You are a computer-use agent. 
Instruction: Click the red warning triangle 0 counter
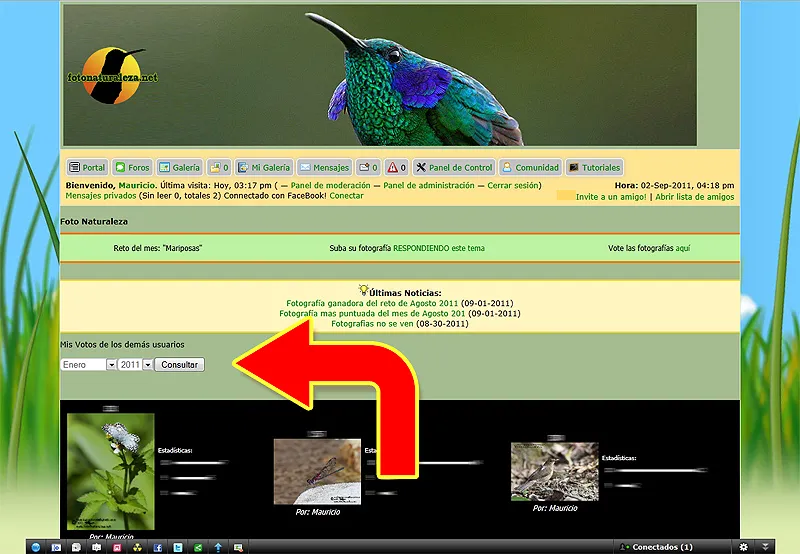pyautogui.click(x=396, y=167)
